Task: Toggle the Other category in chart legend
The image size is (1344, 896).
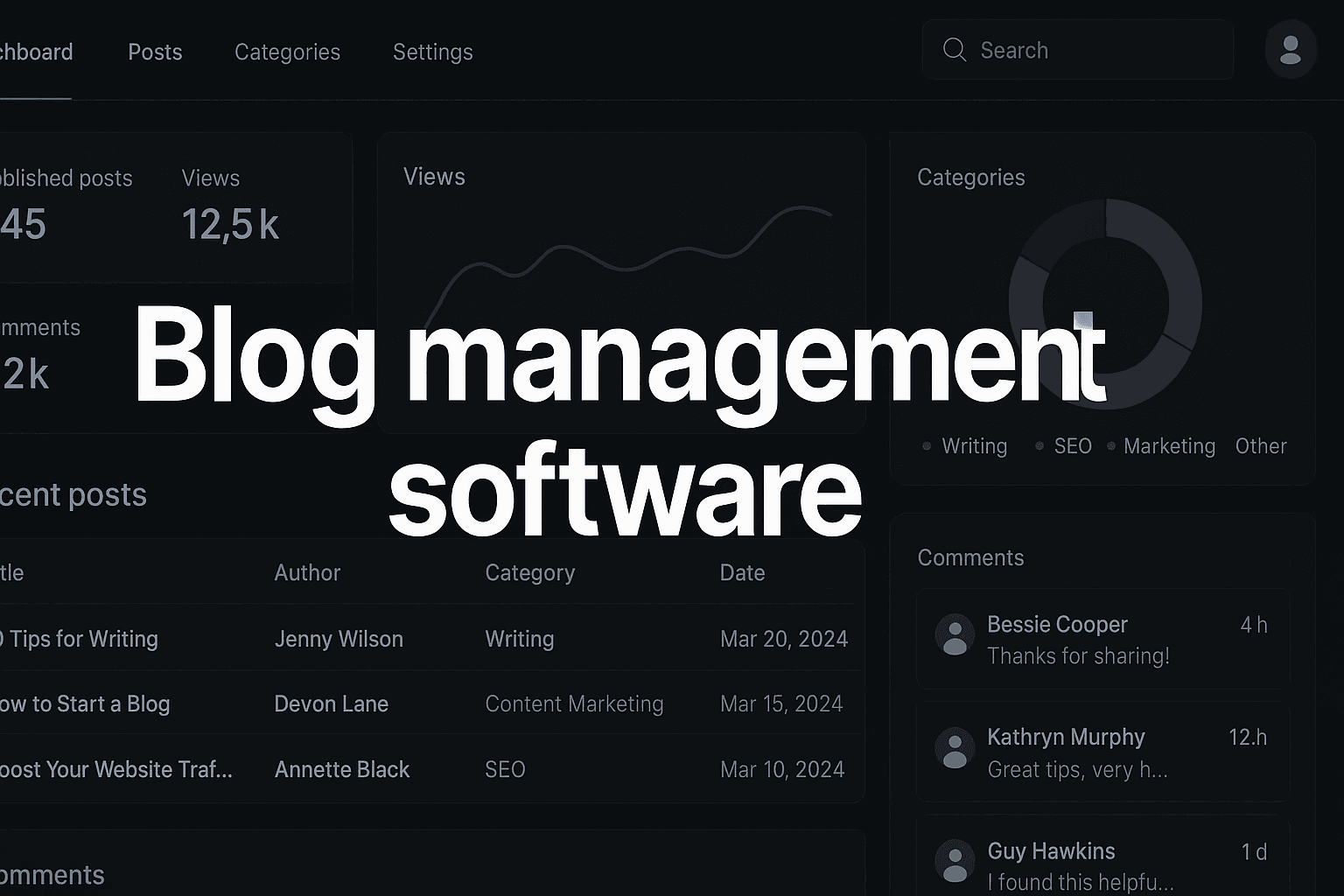Action: click(1261, 446)
